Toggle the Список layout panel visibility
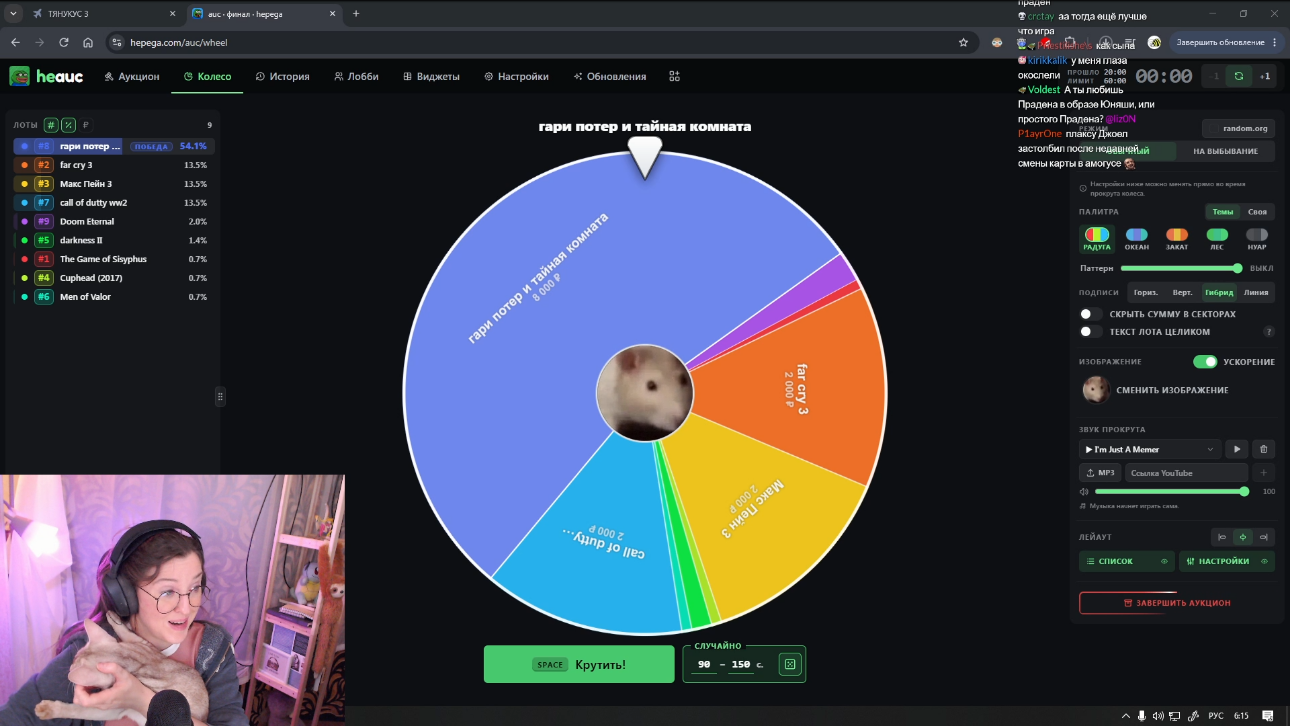 1127,562
